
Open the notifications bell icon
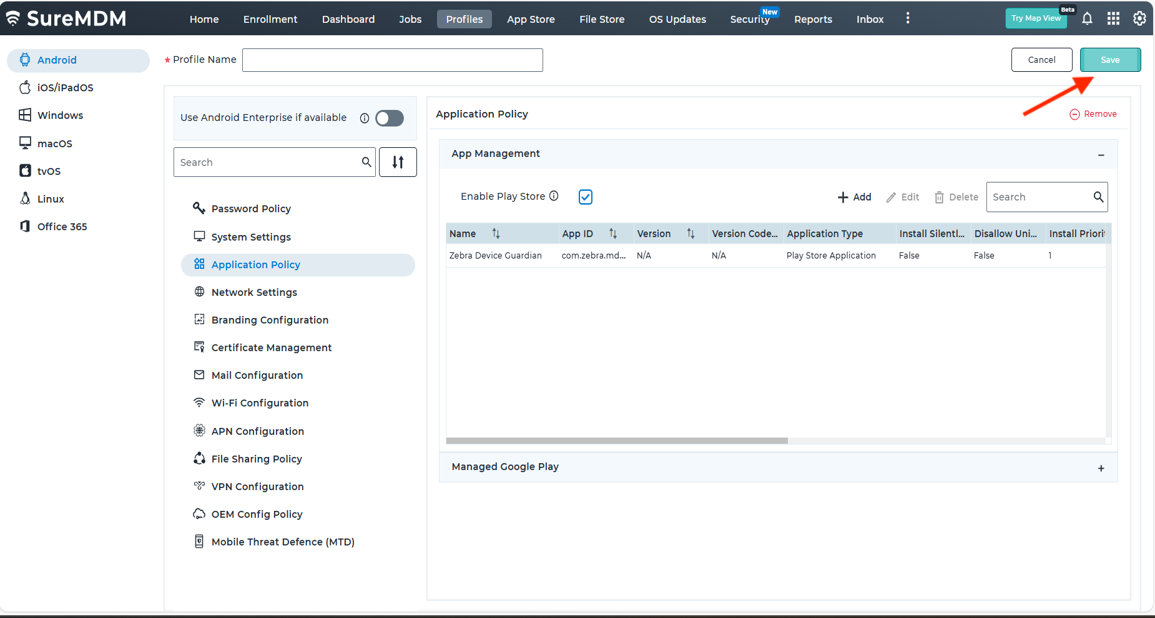1087,19
